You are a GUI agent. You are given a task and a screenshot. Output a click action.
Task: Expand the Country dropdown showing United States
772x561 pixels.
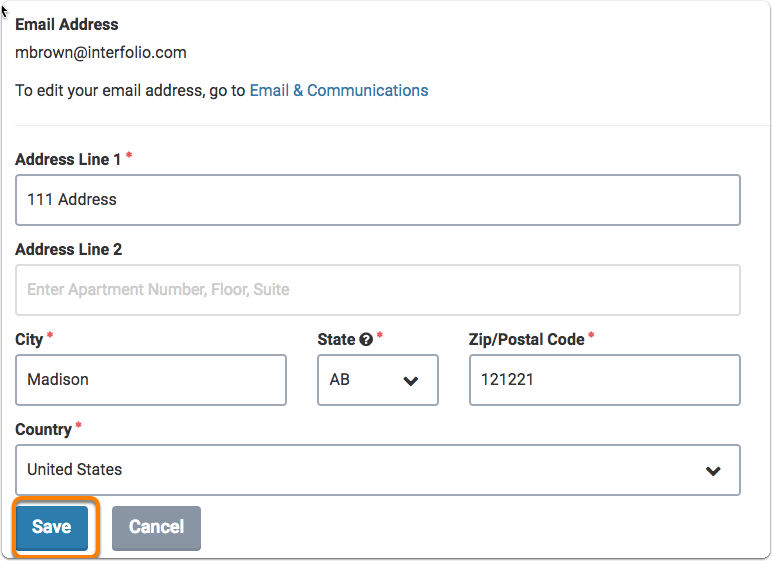tap(377, 470)
